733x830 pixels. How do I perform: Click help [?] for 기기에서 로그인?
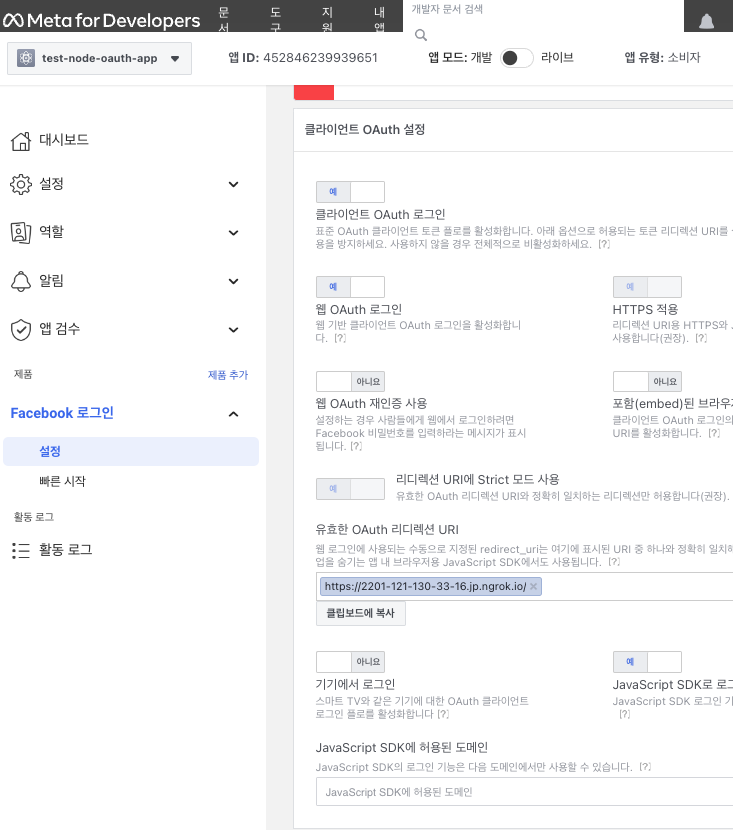click(x=443, y=714)
